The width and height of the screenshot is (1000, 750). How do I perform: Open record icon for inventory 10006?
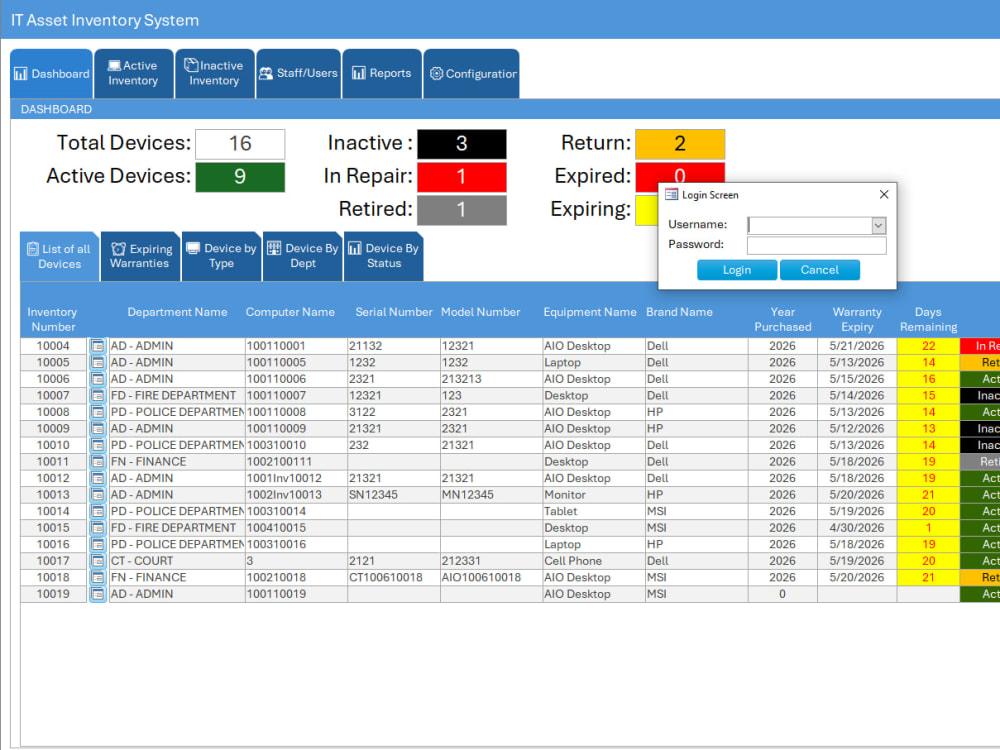pos(97,379)
